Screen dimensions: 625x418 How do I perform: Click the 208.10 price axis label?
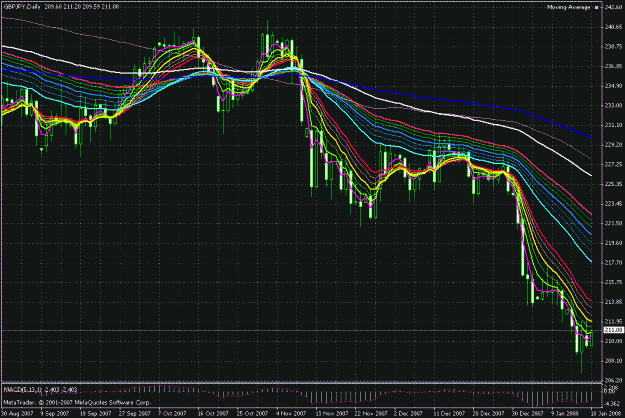pos(615,361)
